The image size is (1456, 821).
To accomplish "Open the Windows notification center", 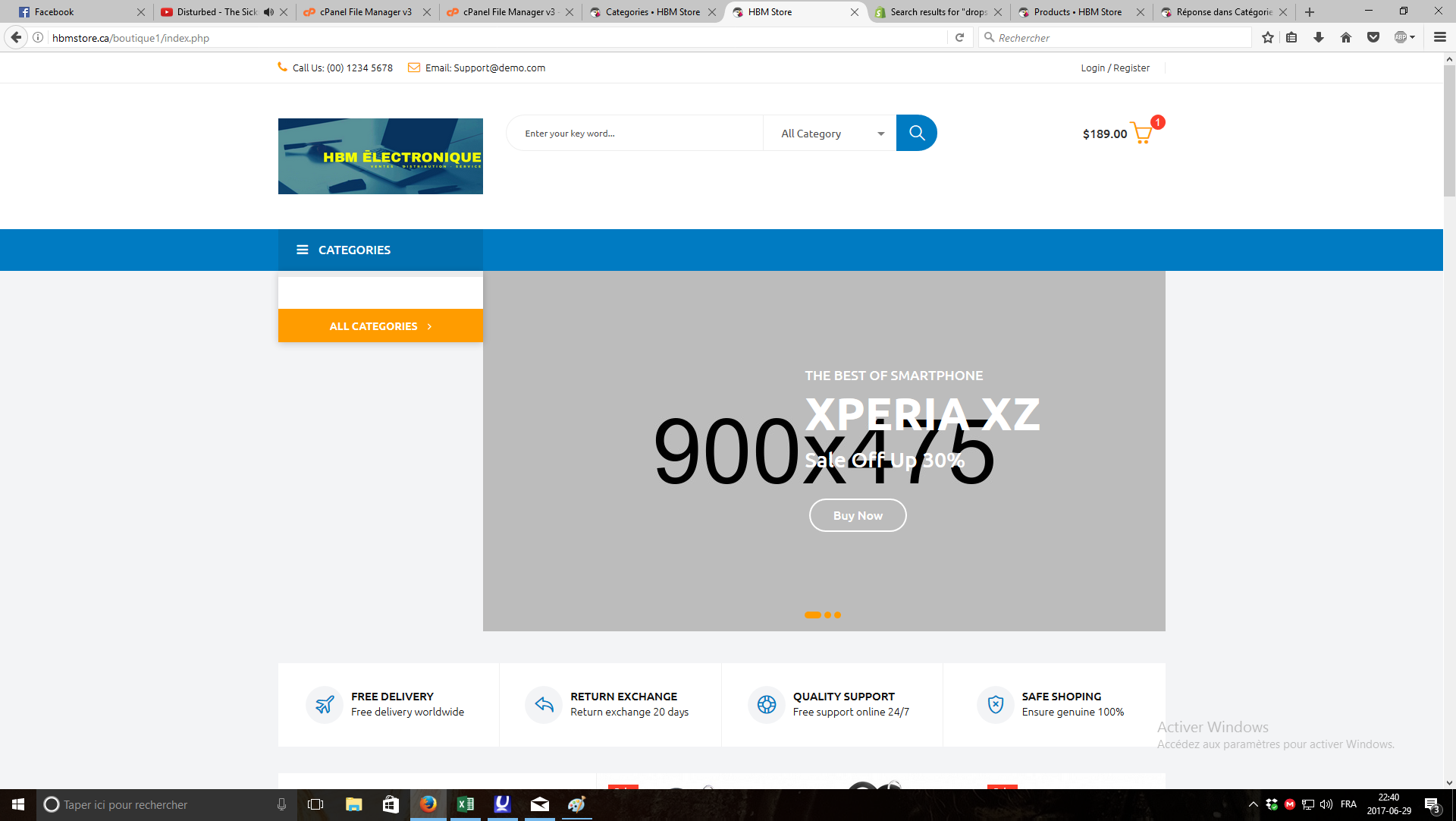I will [x=1432, y=804].
